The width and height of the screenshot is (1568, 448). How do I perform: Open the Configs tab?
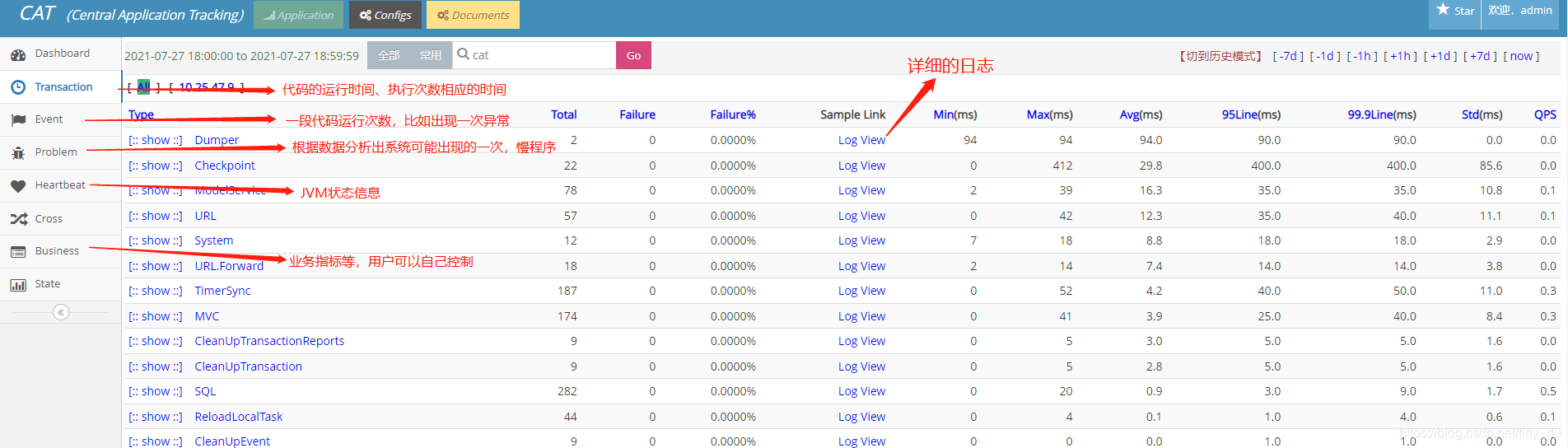tap(385, 15)
